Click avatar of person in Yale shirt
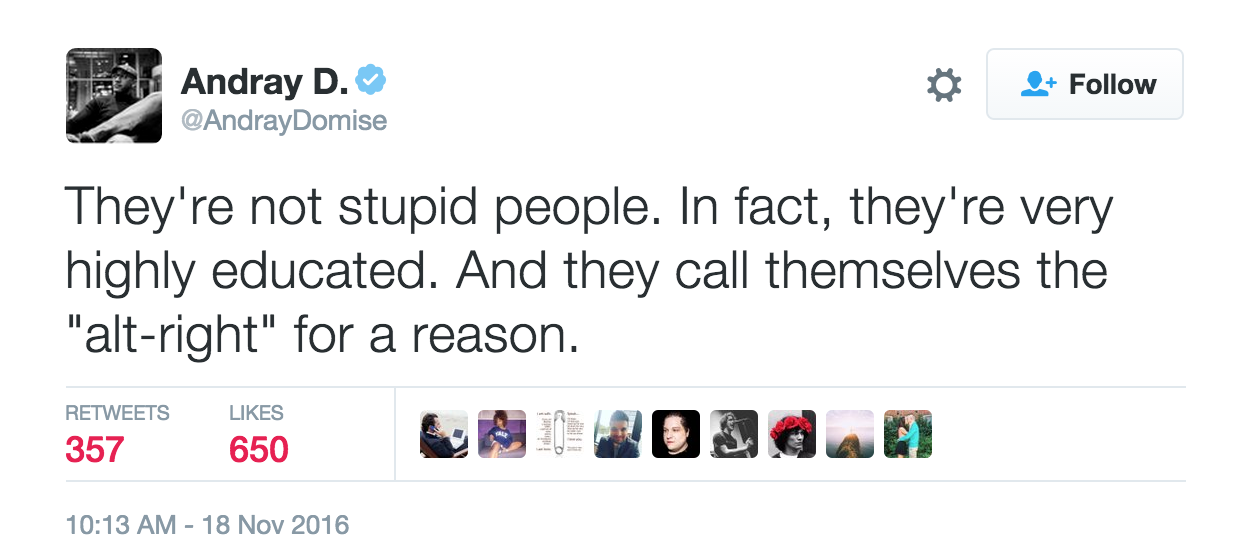 click(502, 434)
